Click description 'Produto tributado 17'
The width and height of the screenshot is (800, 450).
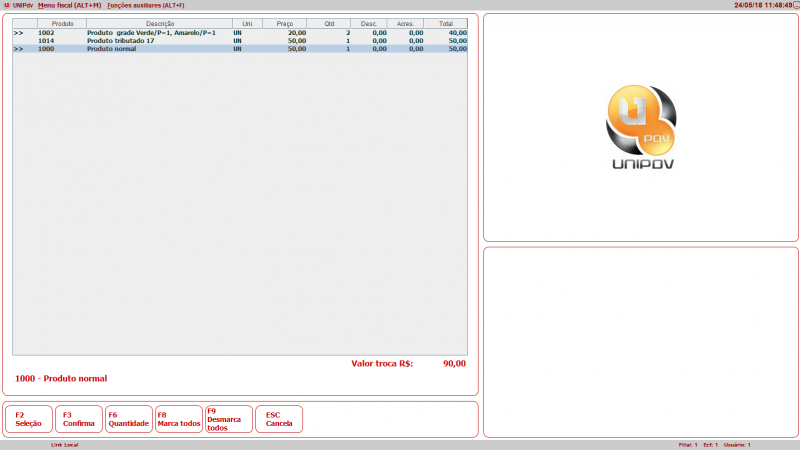[120, 41]
